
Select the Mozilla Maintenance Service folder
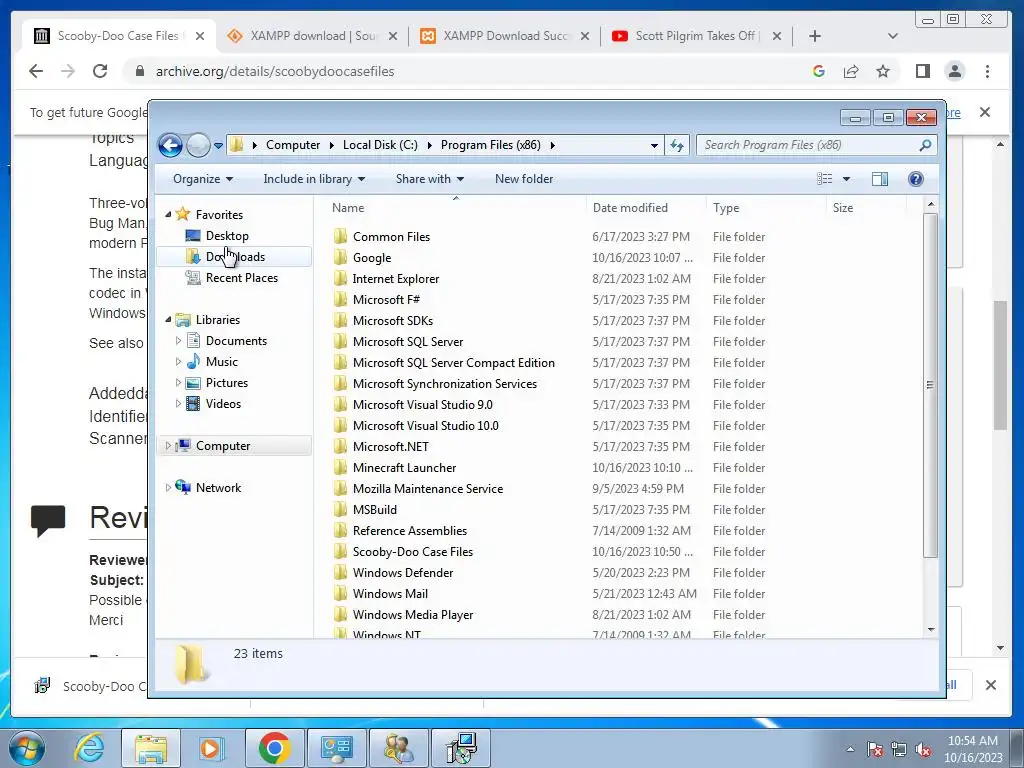click(428, 488)
